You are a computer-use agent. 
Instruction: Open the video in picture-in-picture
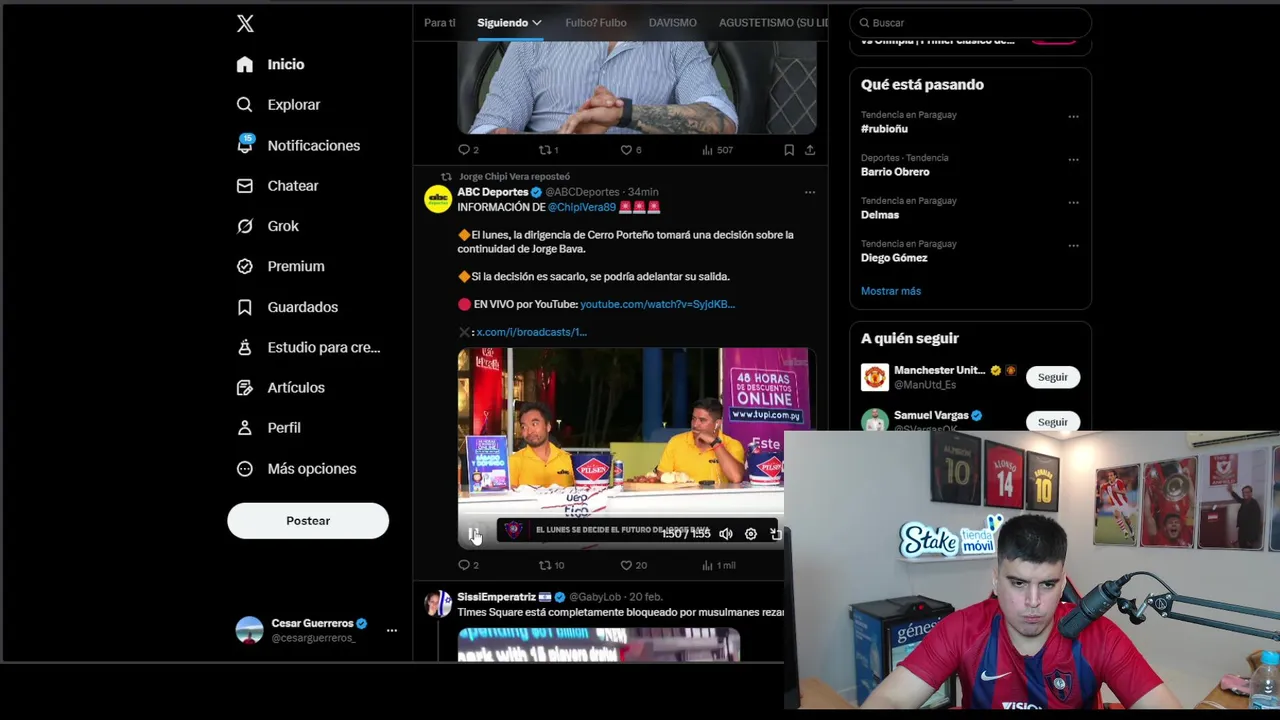tap(776, 534)
